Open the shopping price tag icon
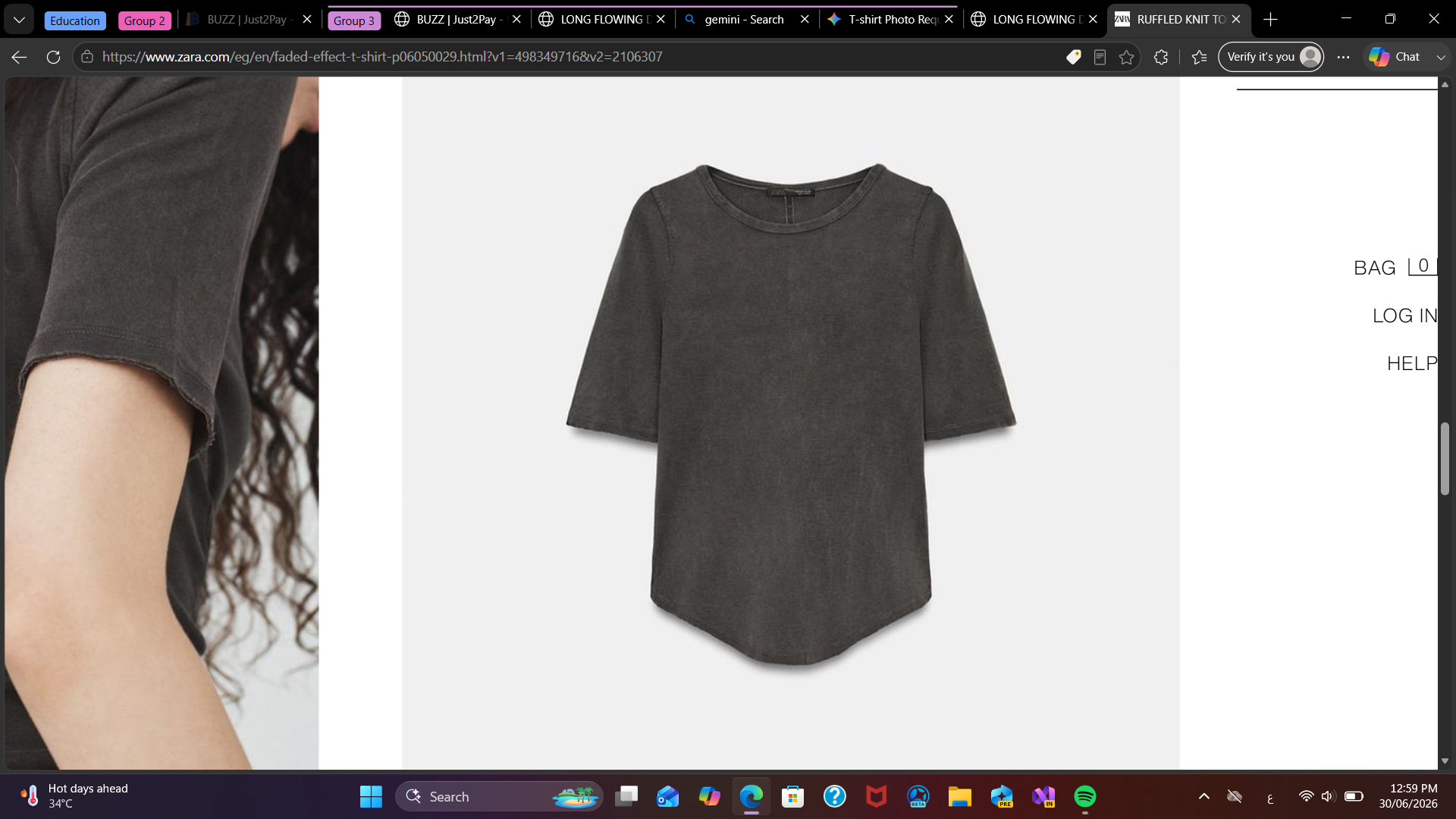 point(1073,57)
